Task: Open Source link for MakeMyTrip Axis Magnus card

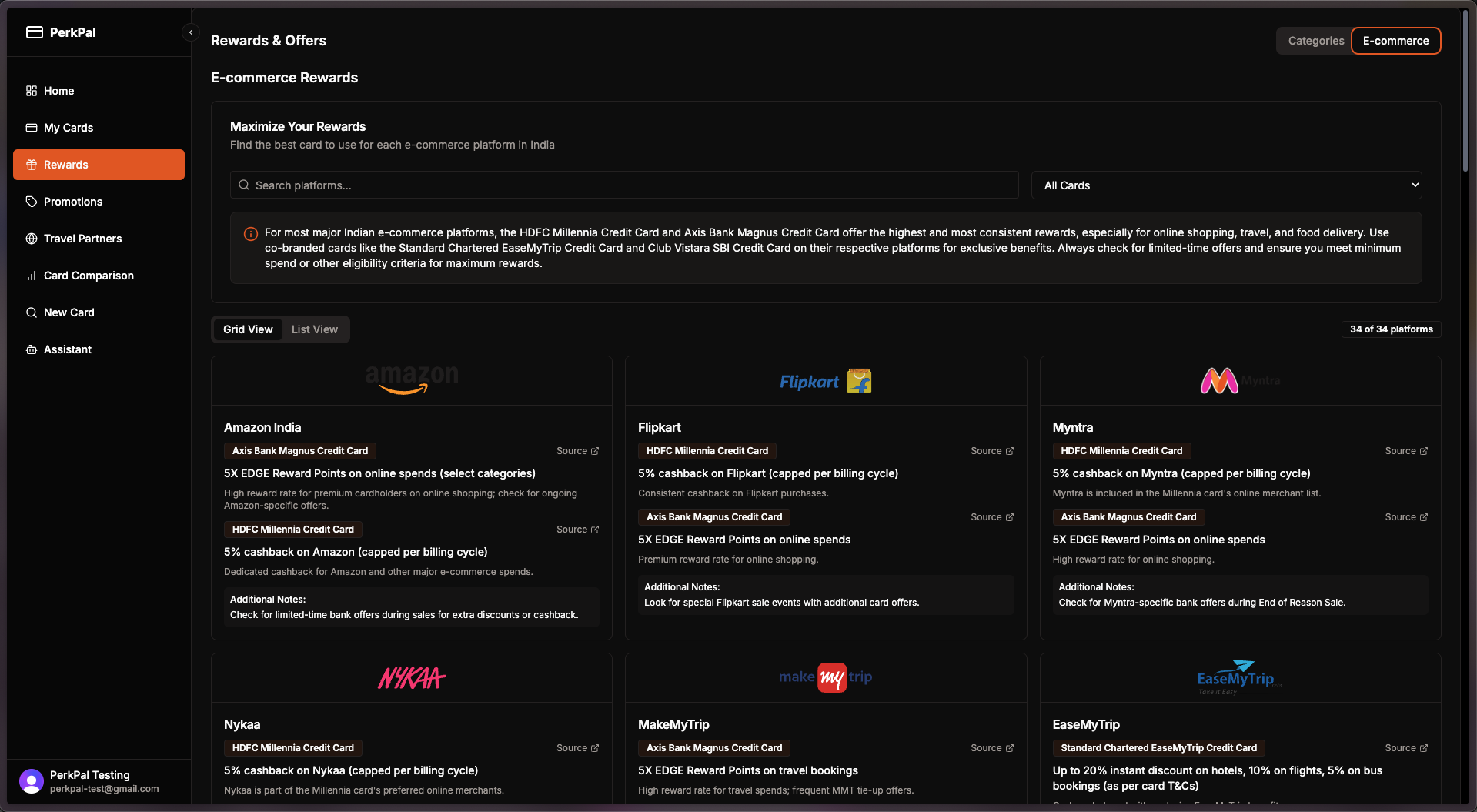Action: coord(992,748)
